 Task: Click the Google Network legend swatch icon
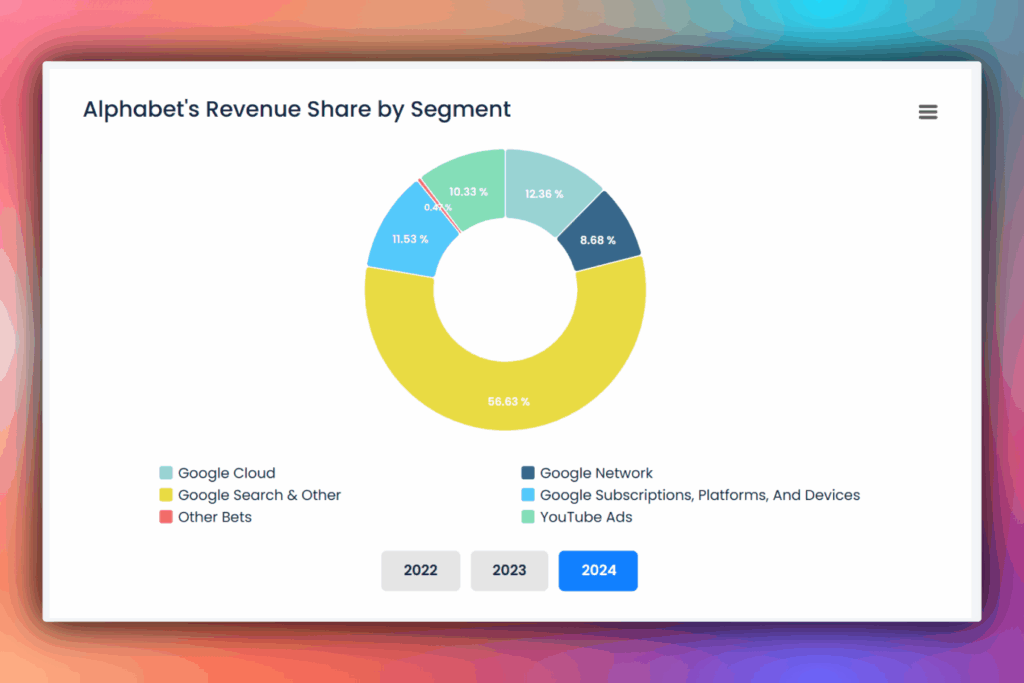[528, 472]
